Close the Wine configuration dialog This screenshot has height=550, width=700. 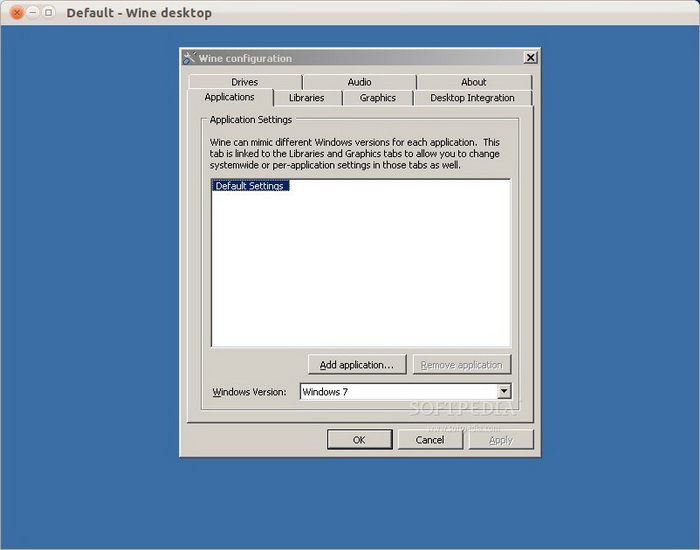pyautogui.click(x=530, y=58)
